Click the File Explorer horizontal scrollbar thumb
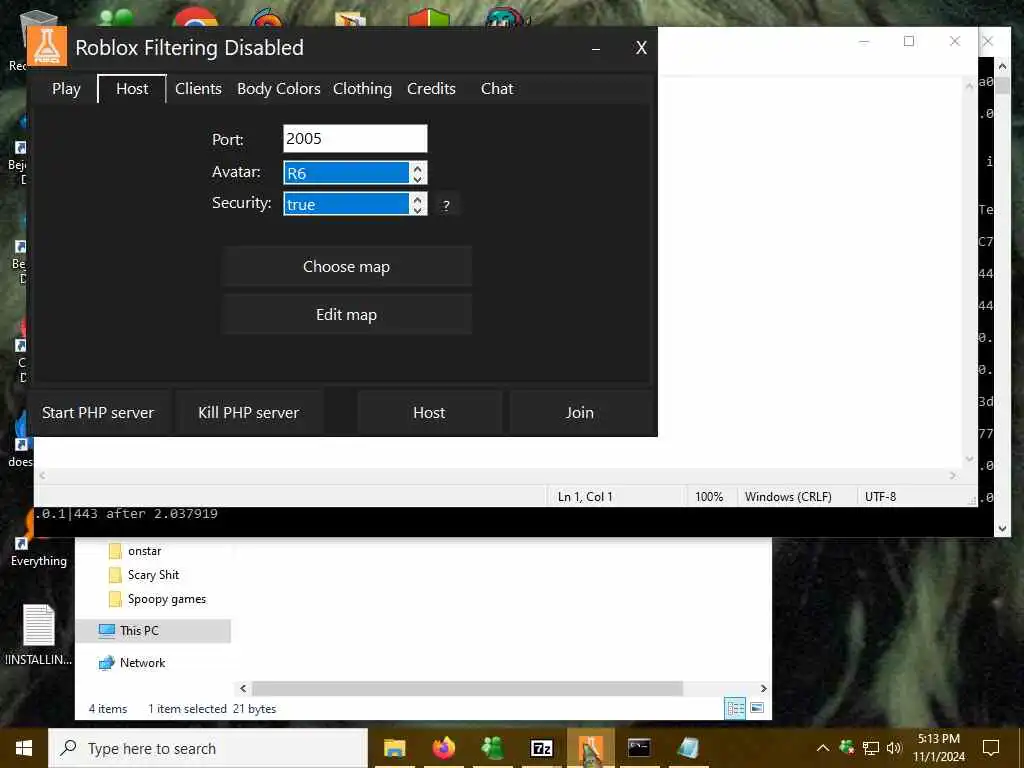This screenshot has width=1024, height=768. 467,688
